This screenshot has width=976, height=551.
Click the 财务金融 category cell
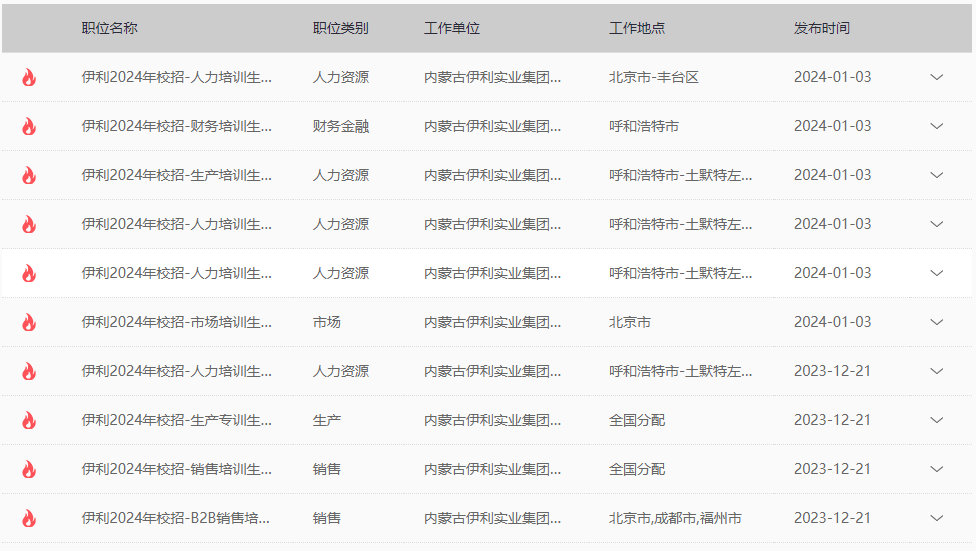point(340,126)
